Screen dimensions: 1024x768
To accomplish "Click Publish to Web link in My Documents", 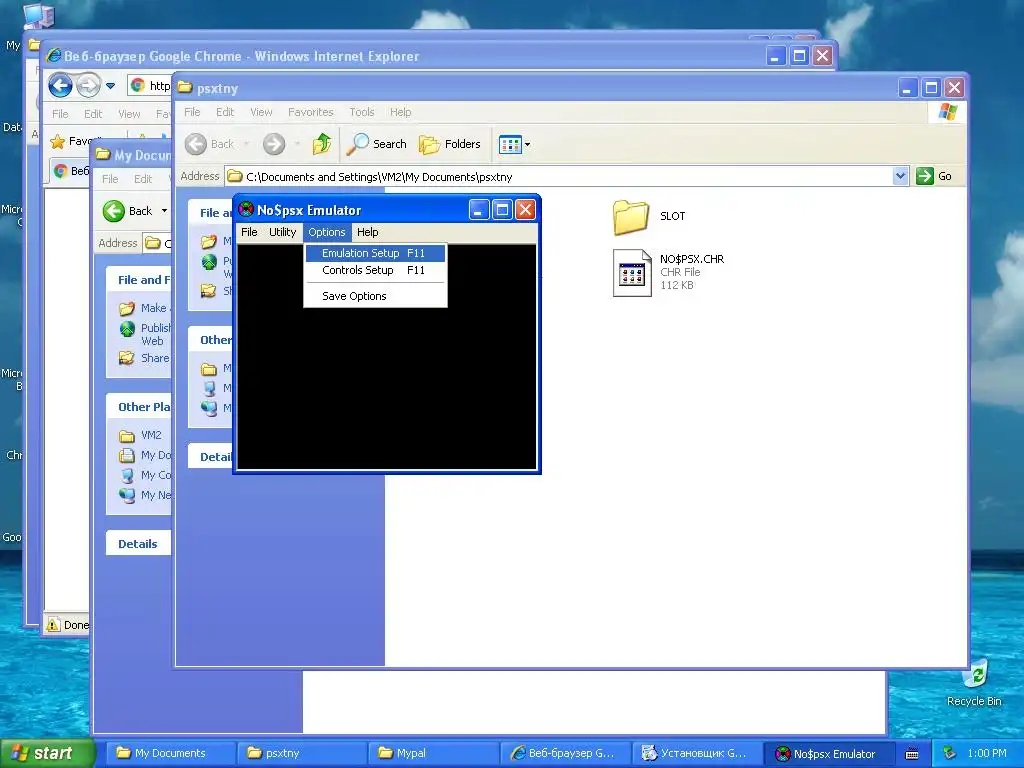I will 145,334.
